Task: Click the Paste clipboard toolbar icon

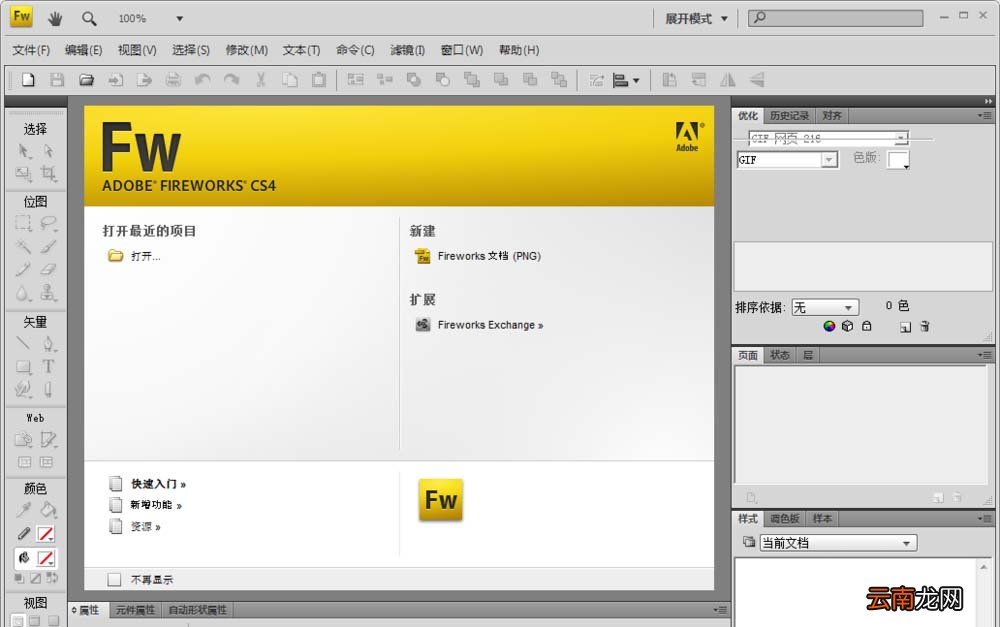Action: point(319,80)
